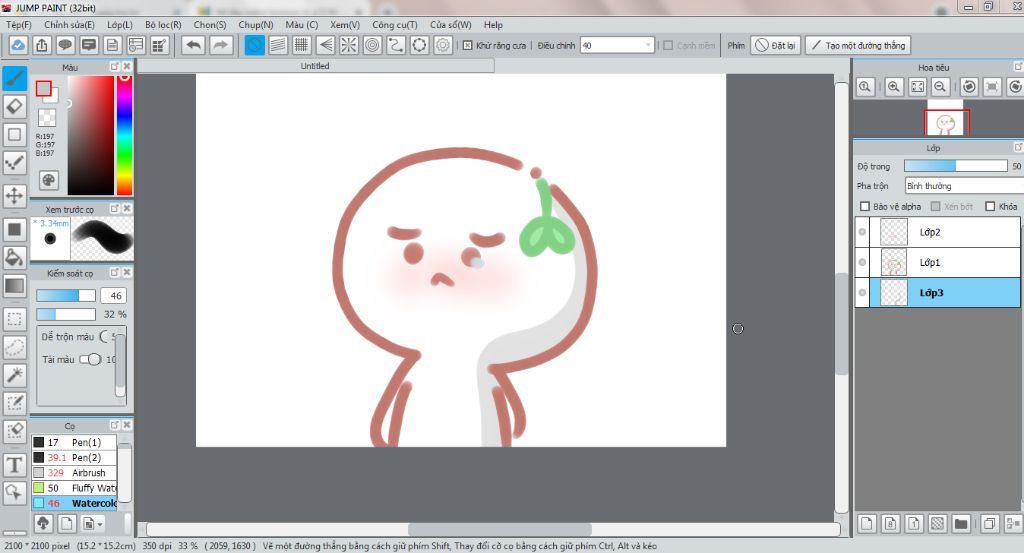Click the horizontal canvas scrollbar
The image size is (1024, 553).
(500, 529)
